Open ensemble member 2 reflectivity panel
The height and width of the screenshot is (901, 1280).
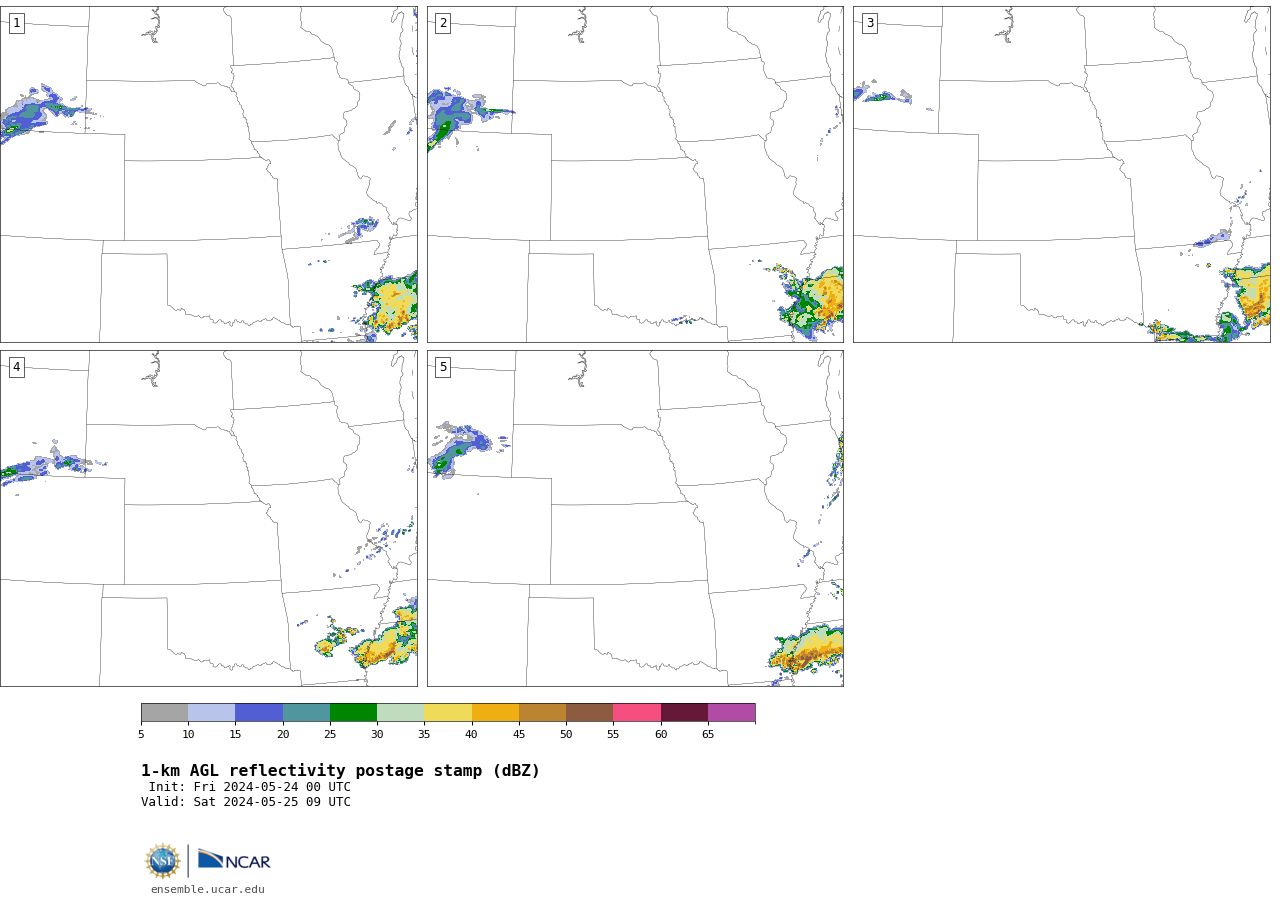635,175
